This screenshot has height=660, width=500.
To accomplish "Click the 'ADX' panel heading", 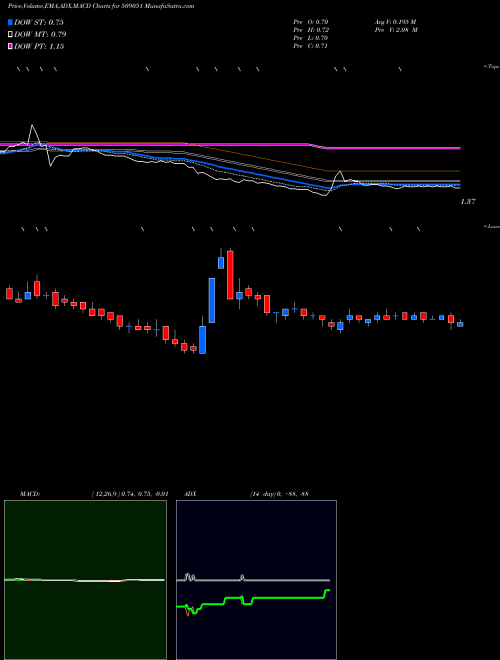I will [191, 494].
